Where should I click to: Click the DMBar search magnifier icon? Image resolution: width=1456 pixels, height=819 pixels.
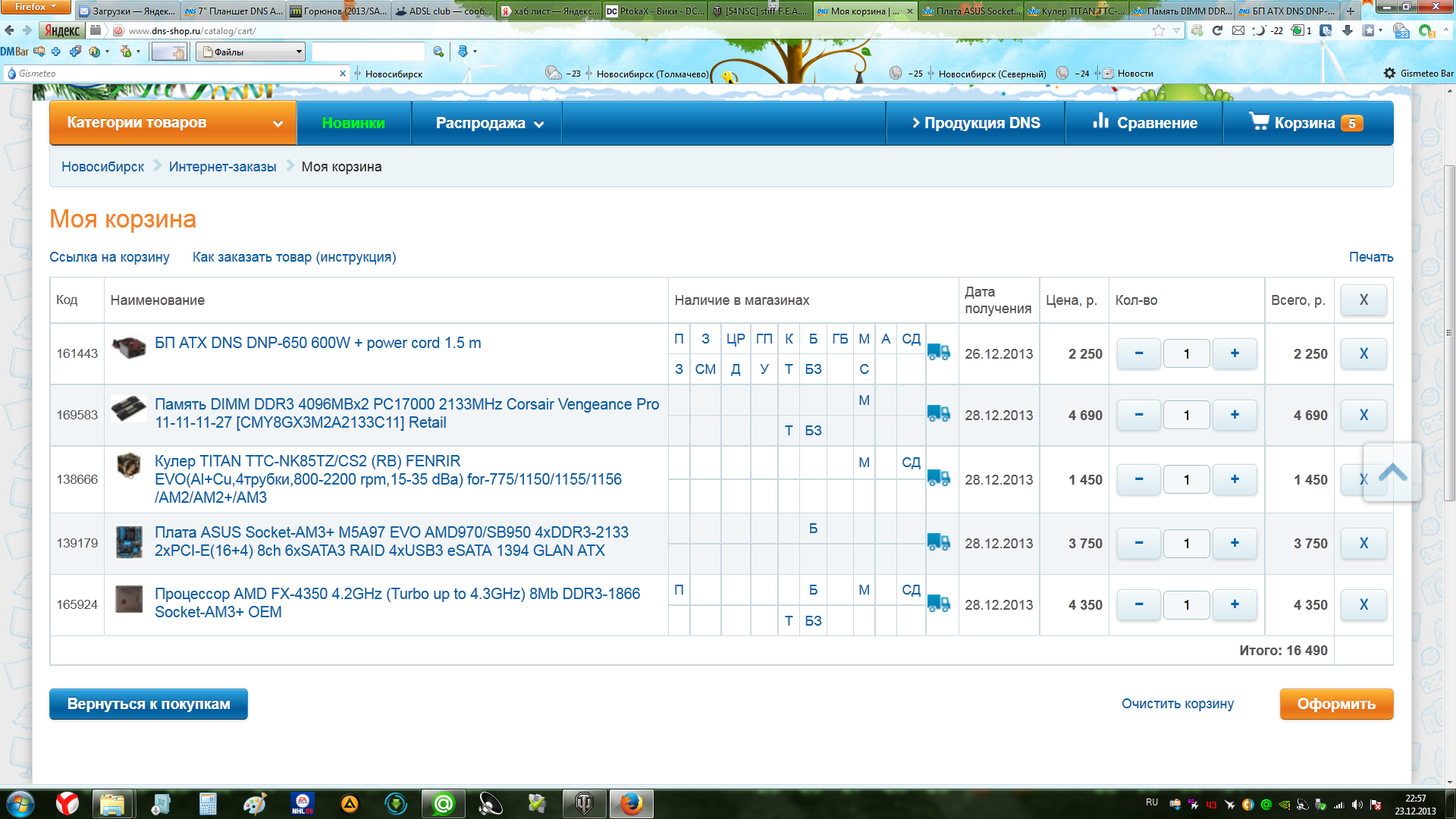[438, 52]
